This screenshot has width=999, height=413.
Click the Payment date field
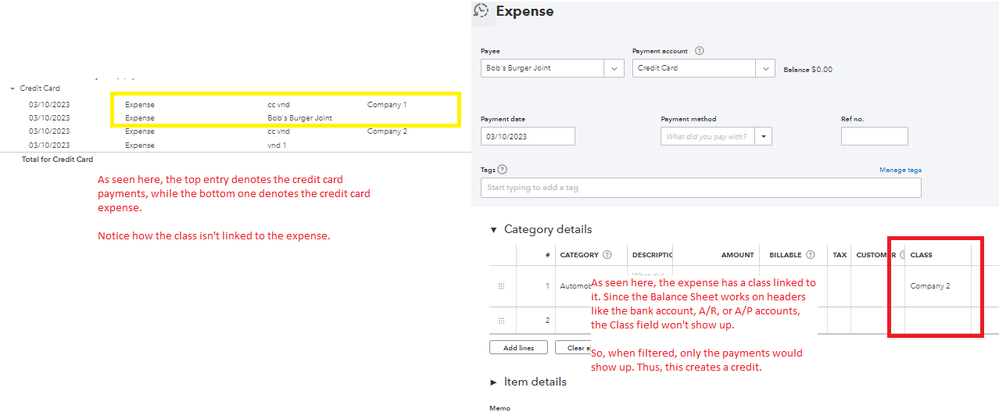[527, 137]
